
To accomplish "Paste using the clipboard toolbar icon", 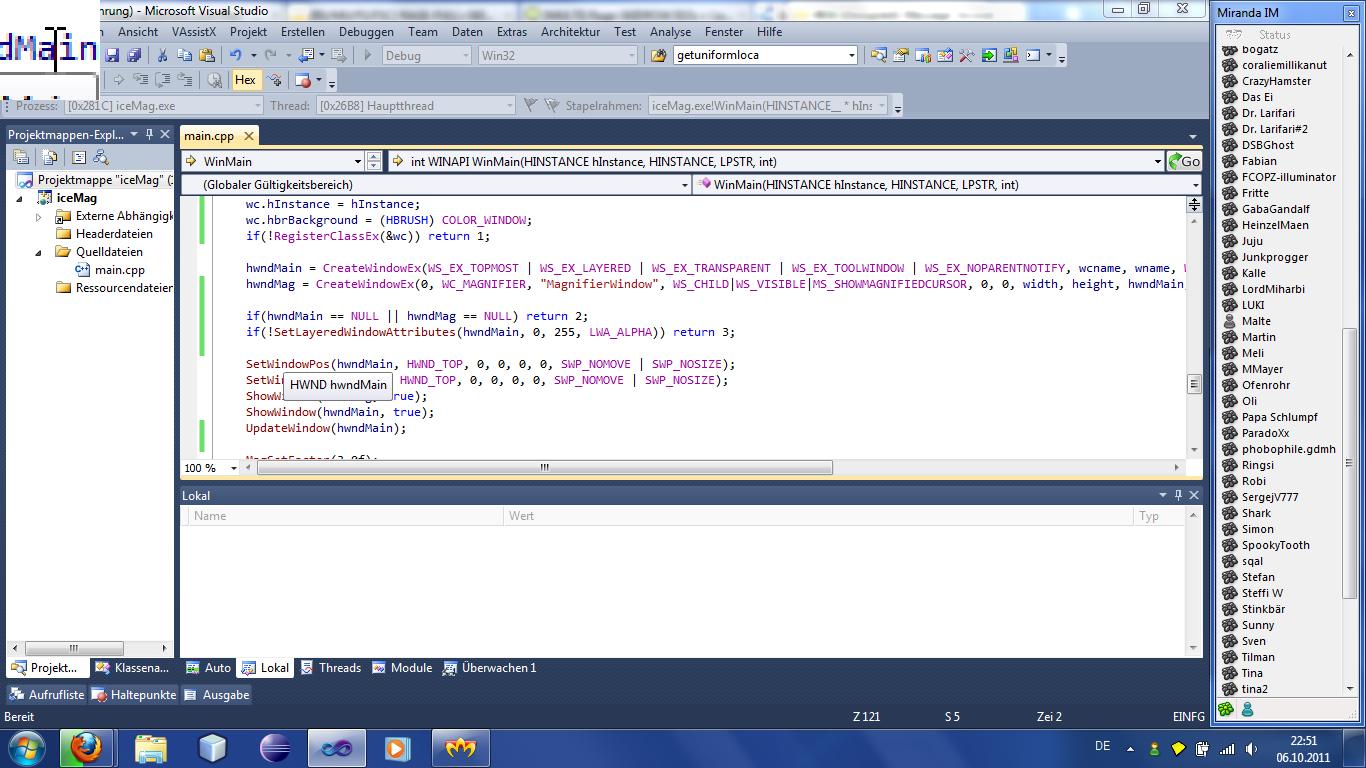I will pos(207,55).
